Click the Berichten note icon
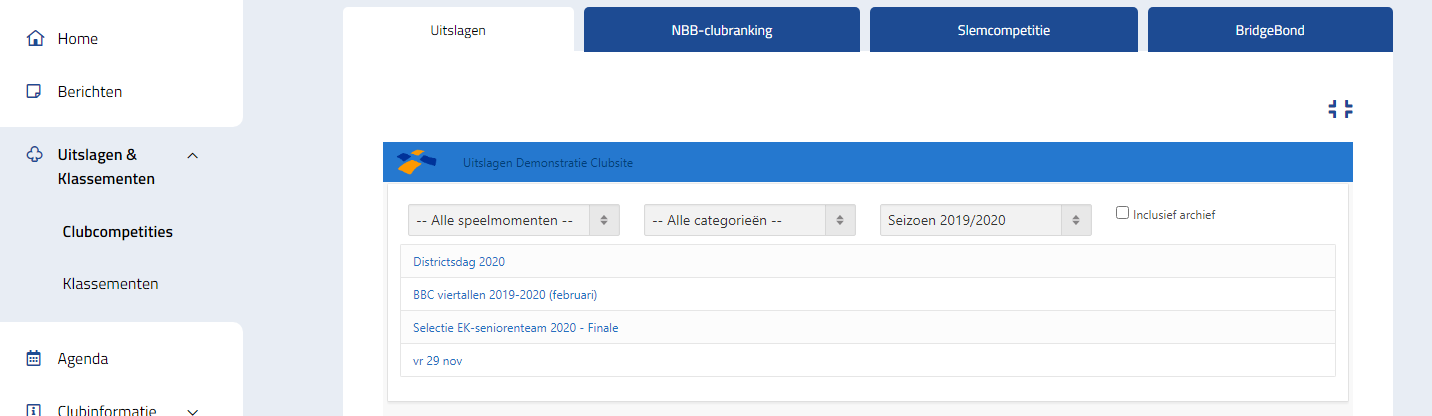 point(35,92)
